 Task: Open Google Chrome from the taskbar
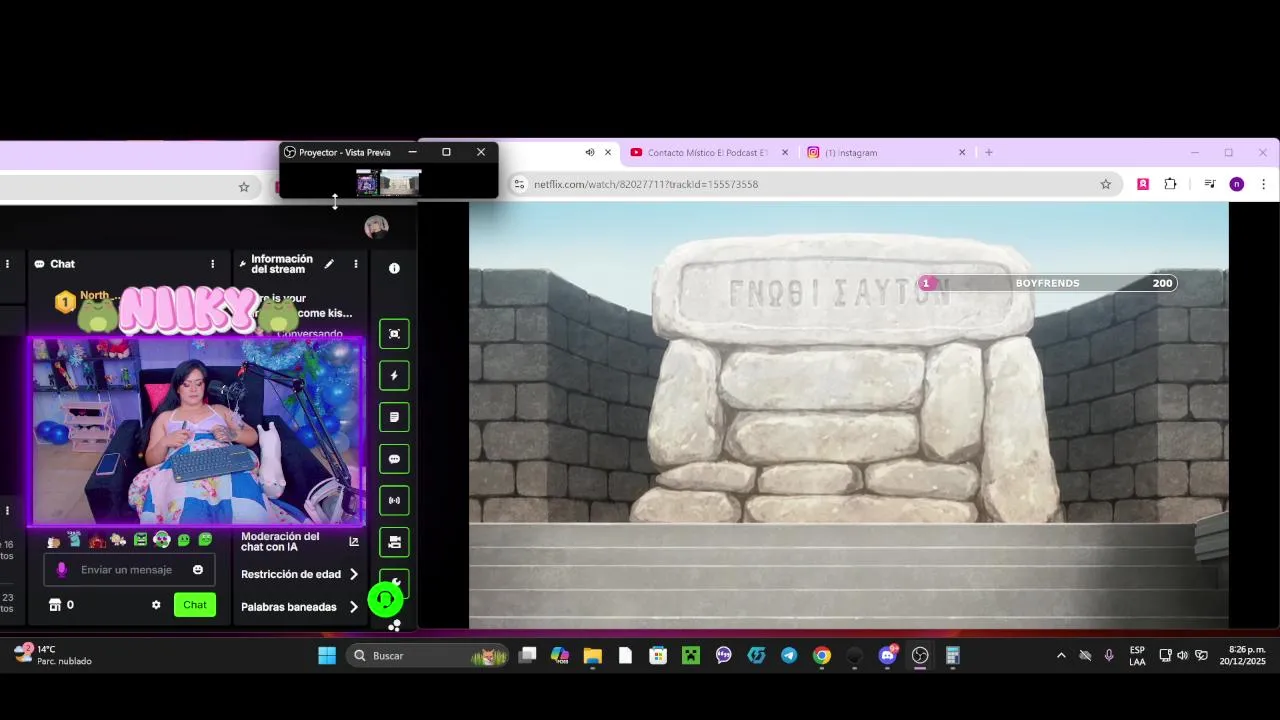(821, 656)
